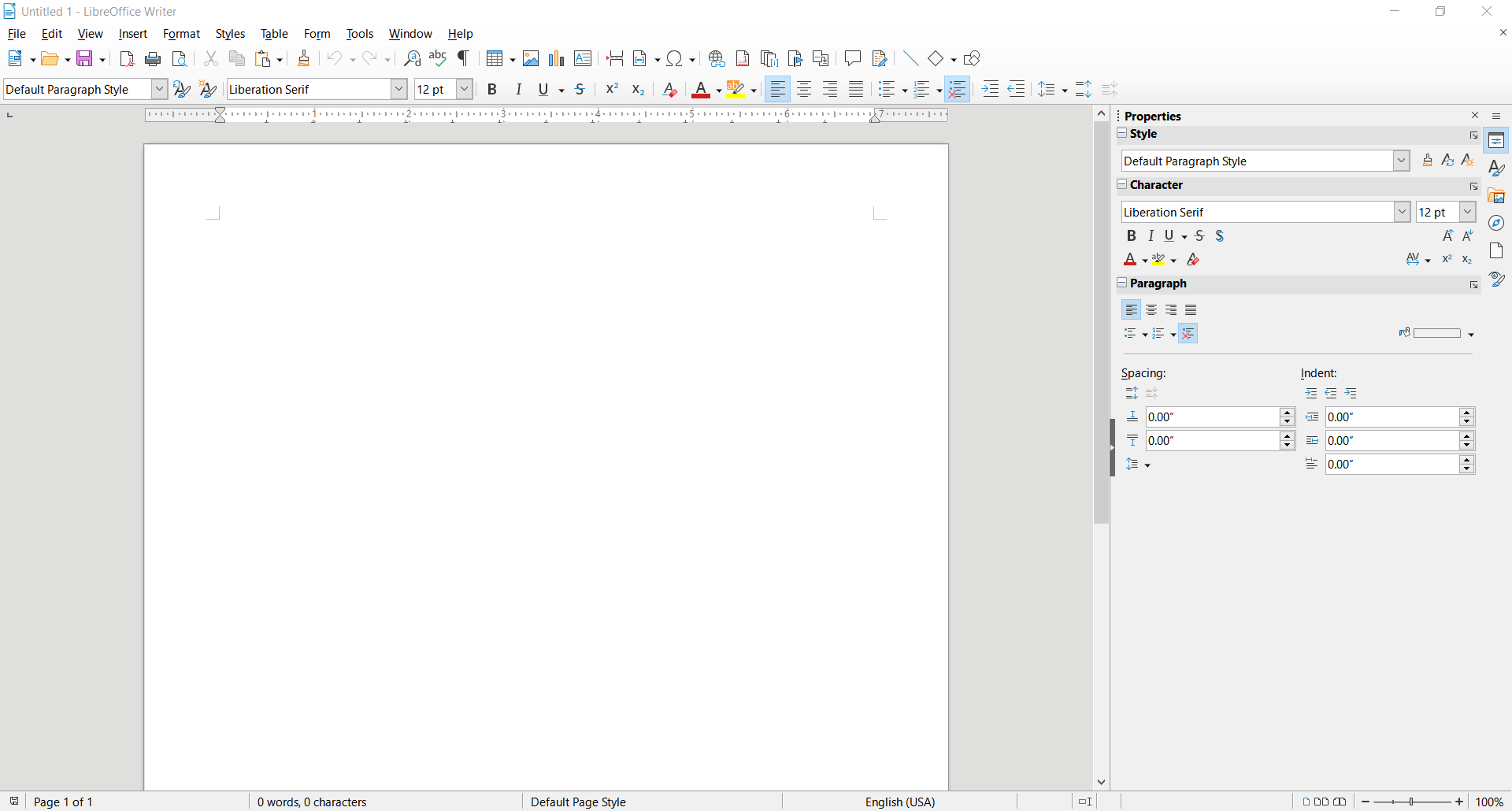
Task: Click Increase Indent icon in toolbar
Action: tap(991, 90)
